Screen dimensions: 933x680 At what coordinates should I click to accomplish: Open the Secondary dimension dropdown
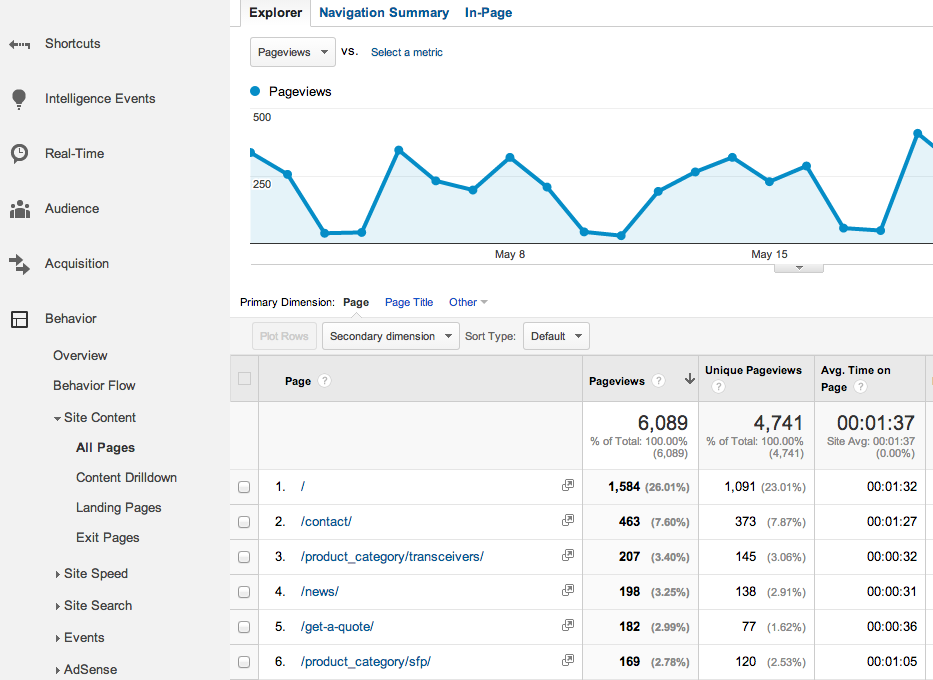tap(390, 336)
